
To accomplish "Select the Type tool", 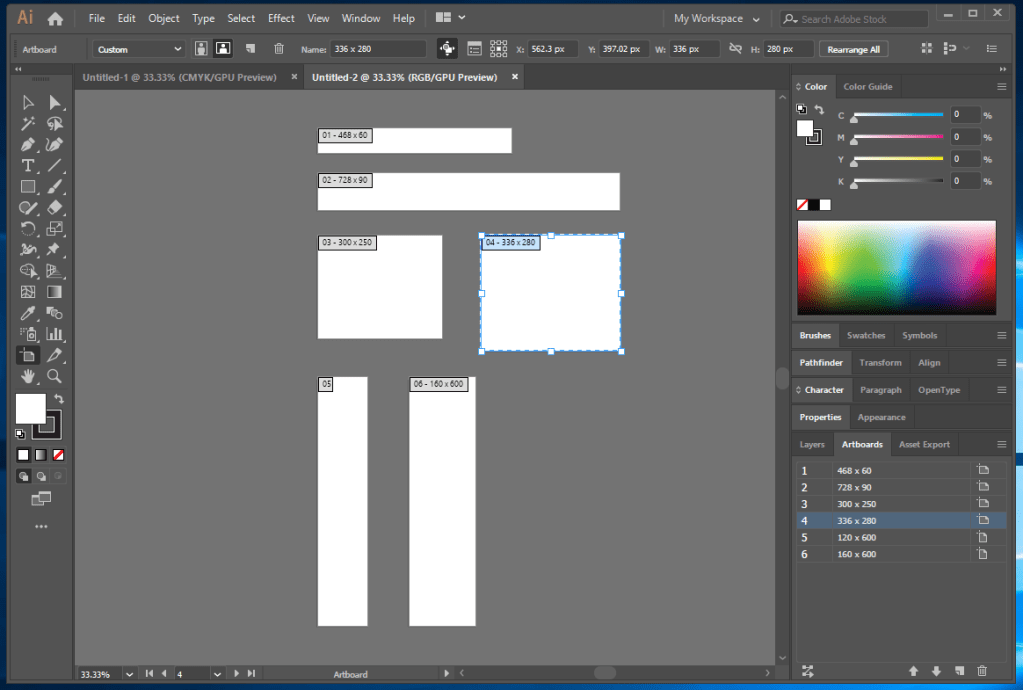I will click(28, 166).
